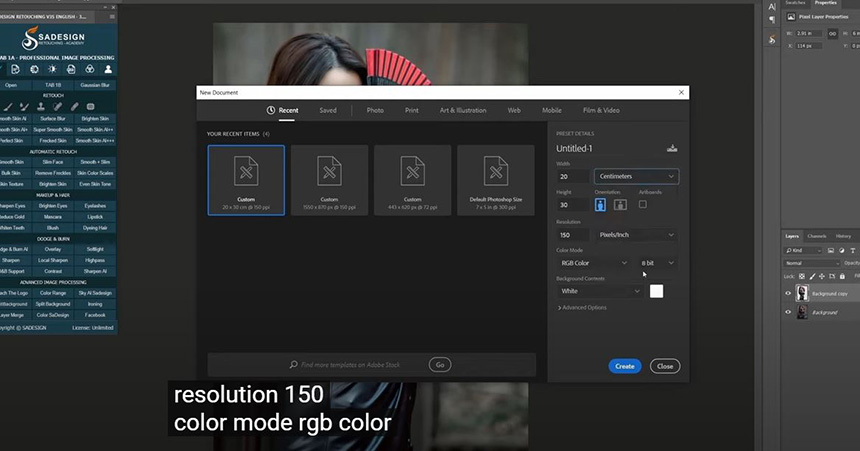Select portrait orientation icon
Viewport: 860px width, 451px height.
pos(600,204)
